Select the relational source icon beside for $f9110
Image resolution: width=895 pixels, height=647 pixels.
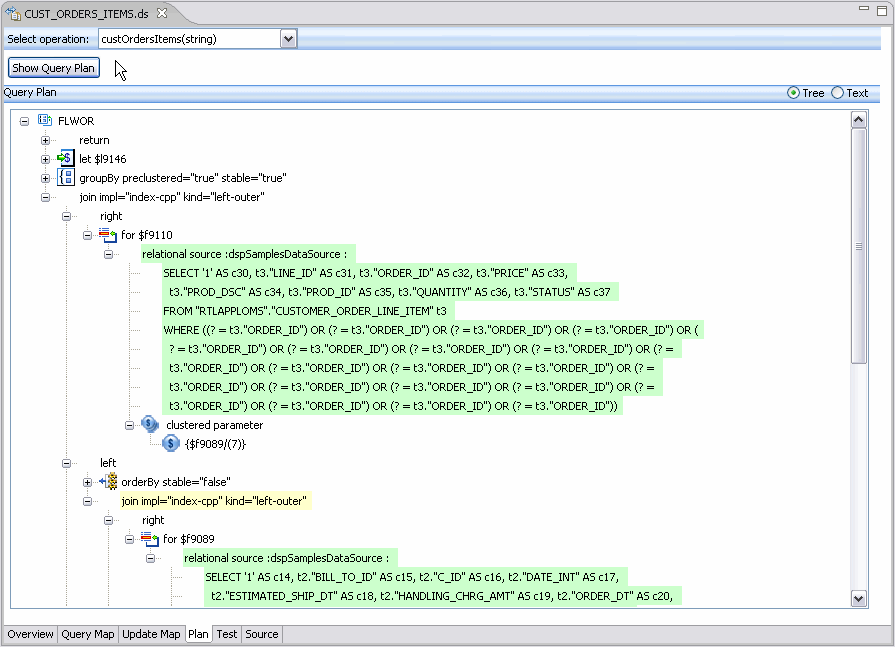point(107,235)
